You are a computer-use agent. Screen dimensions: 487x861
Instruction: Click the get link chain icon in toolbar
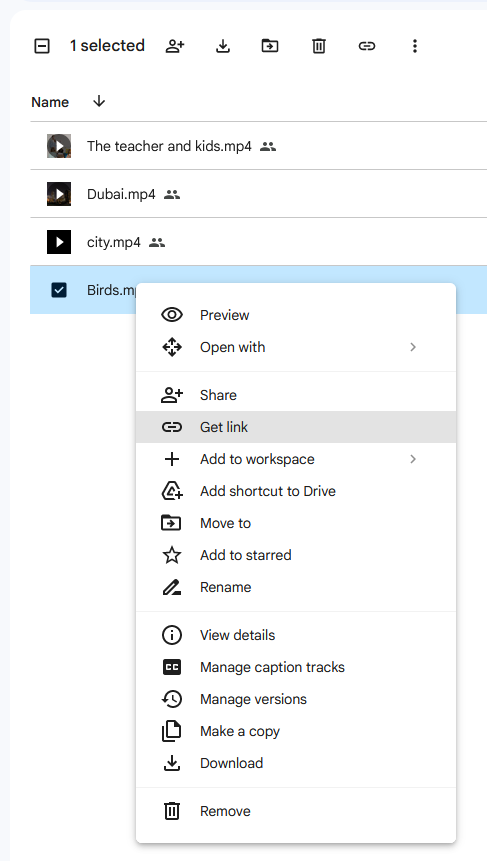(x=367, y=46)
